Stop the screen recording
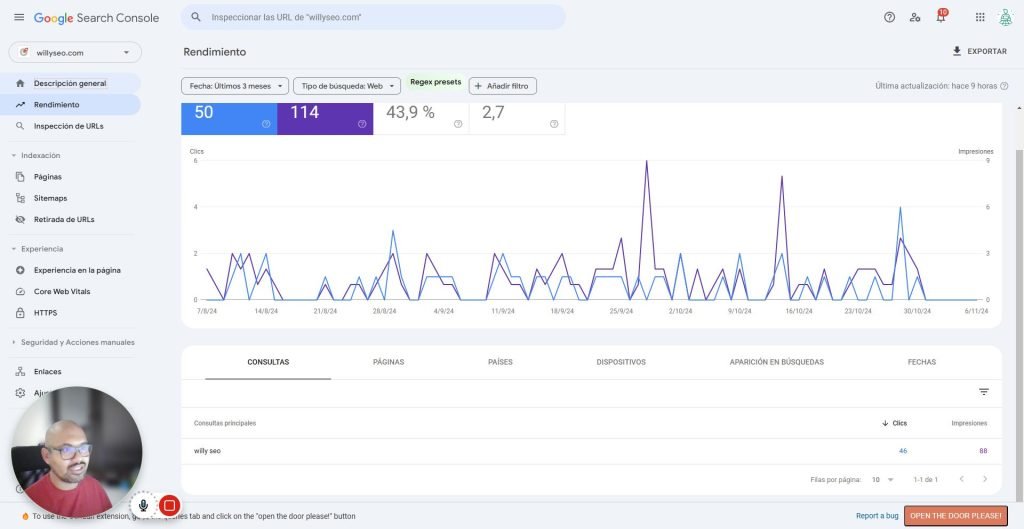The width and height of the screenshot is (1024, 529). pos(169,505)
